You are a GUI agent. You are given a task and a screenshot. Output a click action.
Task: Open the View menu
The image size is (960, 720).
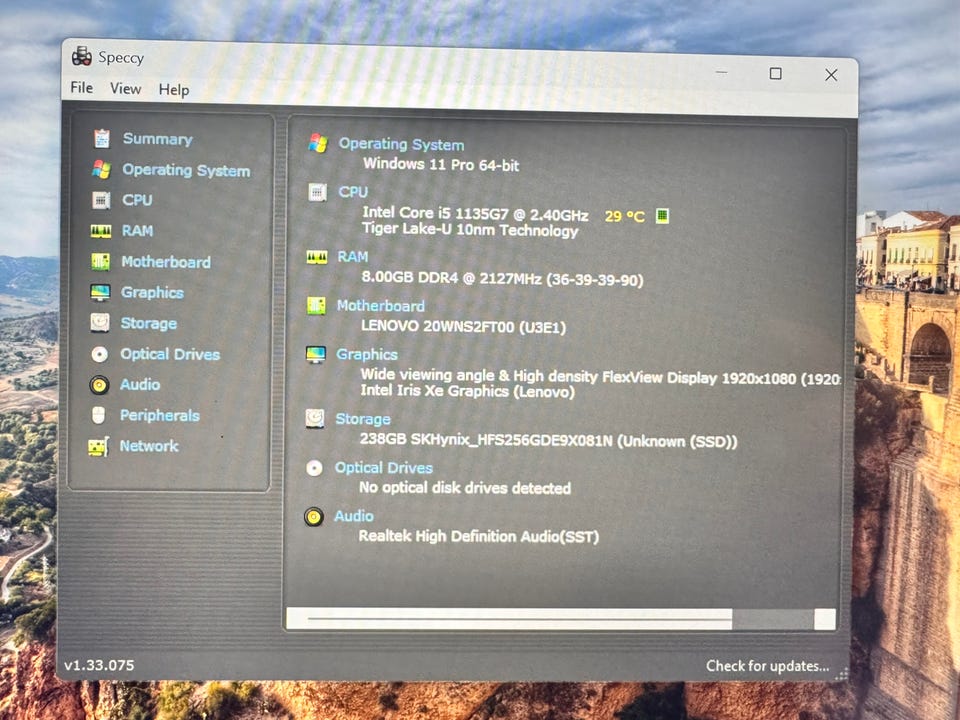point(126,89)
